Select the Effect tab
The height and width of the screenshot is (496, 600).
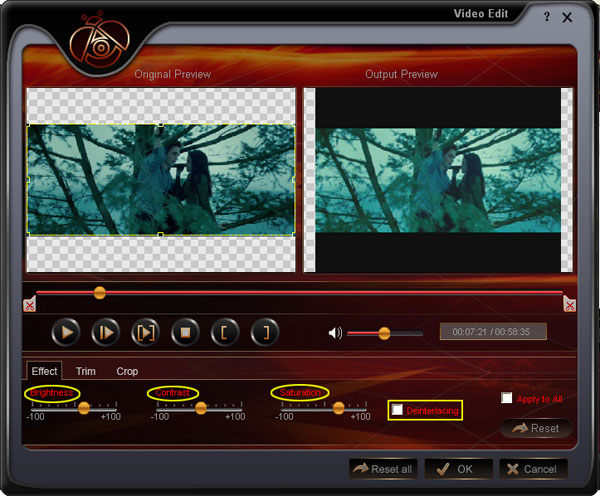pyautogui.click(x=44, y=371)
